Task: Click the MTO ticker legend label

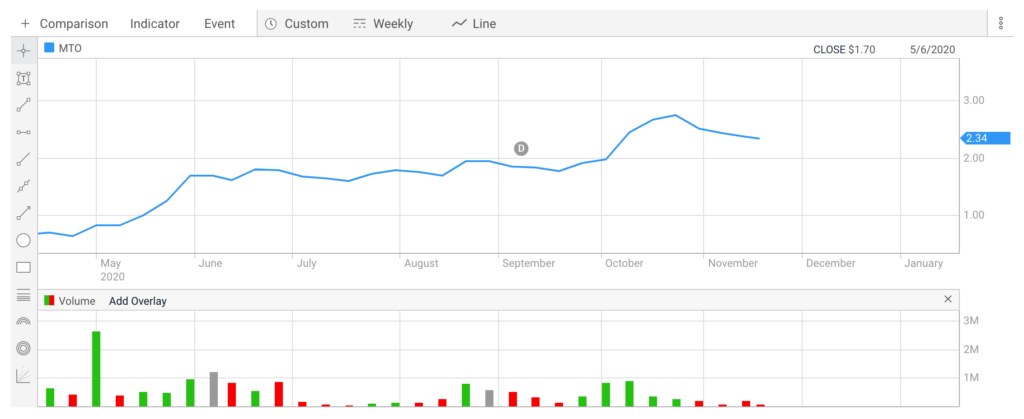Action: pos(70,48)
